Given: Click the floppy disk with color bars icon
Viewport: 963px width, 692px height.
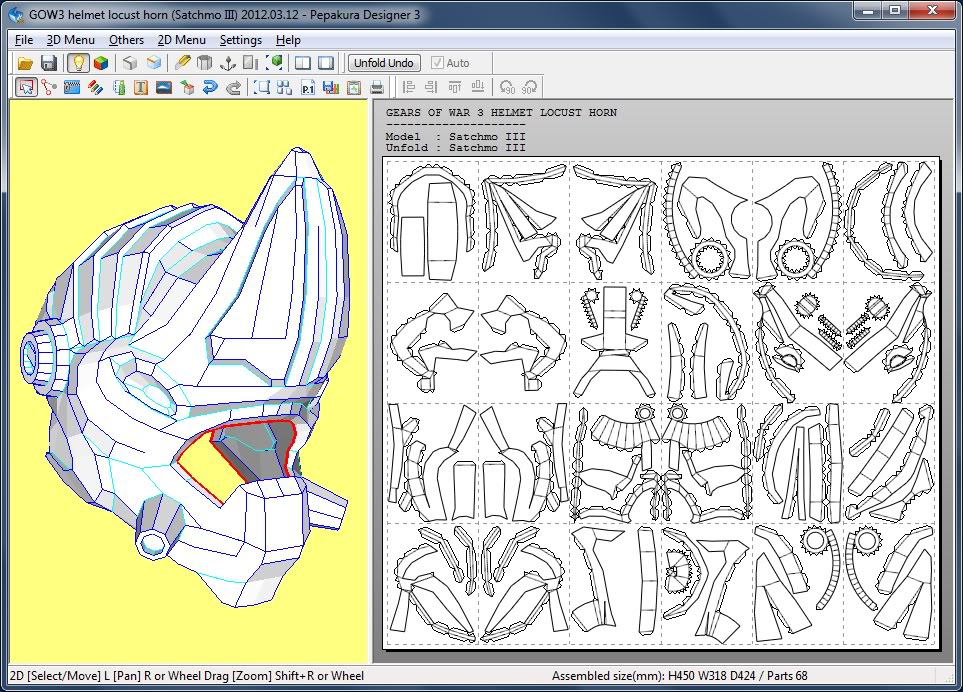Looking at the screenshot, I should click(x=331, y=87).
